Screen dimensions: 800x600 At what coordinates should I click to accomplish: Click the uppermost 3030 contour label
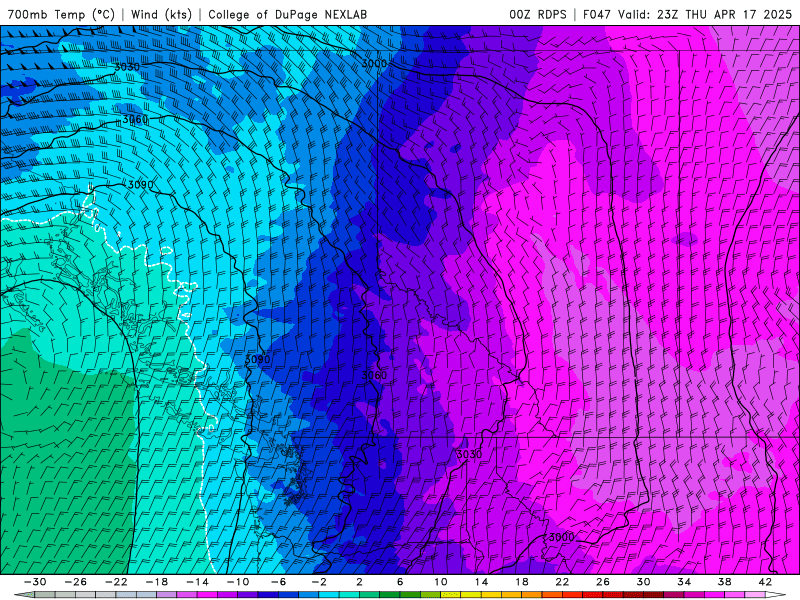(127, 67)
